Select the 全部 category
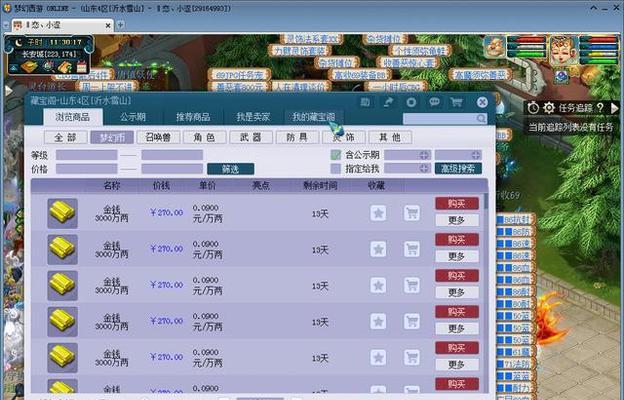Viewport: 624px width, 400px height. click(x=66, y=137)
